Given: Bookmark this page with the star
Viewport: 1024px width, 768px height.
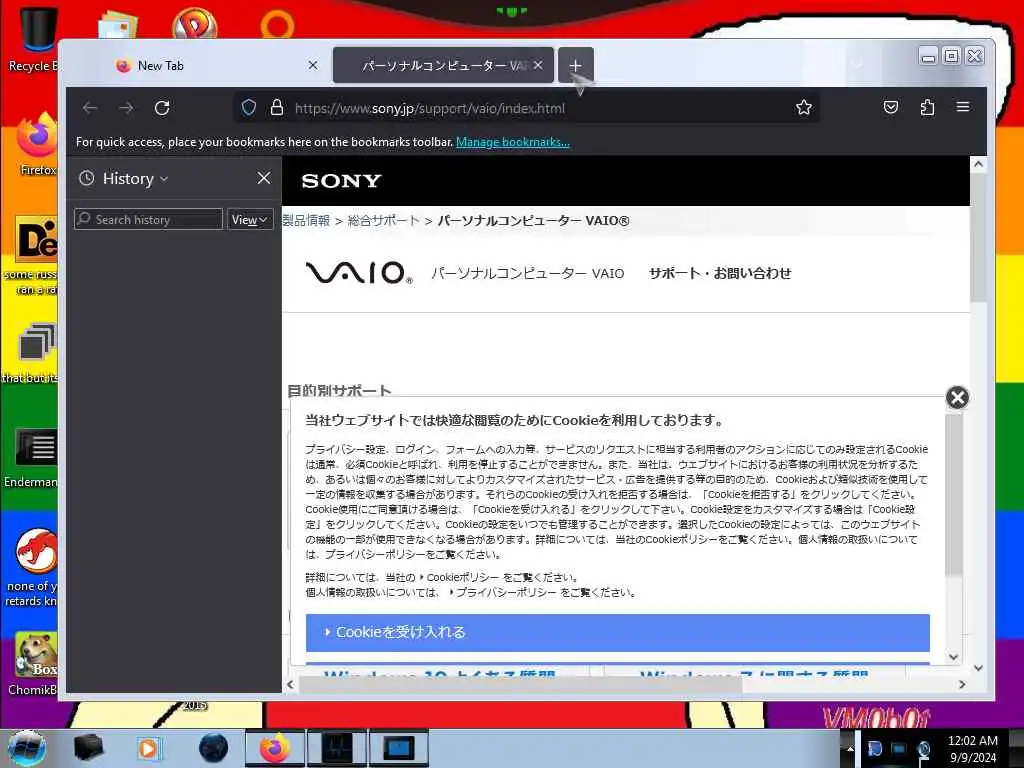Looking at the screenshot, I should click(x=804, y=108).
